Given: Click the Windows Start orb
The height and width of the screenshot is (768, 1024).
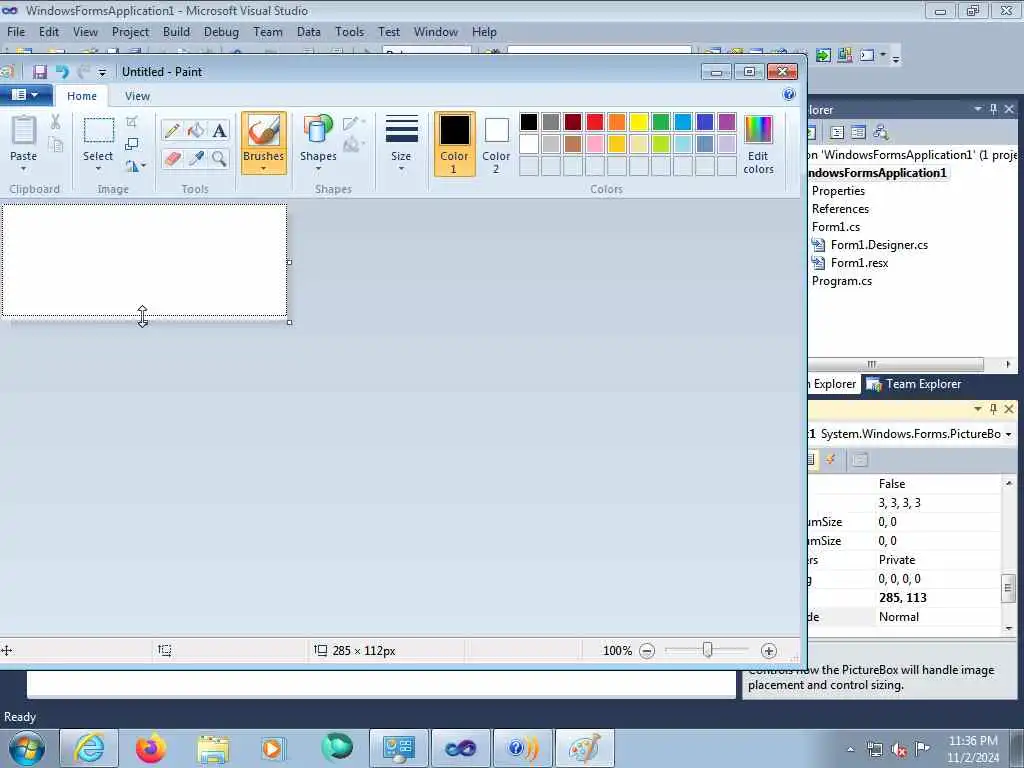Looking at the screenshot, I should (27, 748).
